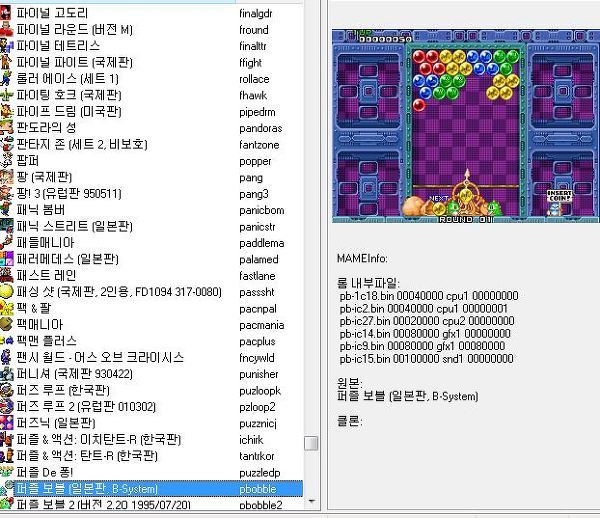Click the icon beside 패스트 레인

tap(6, 275)
